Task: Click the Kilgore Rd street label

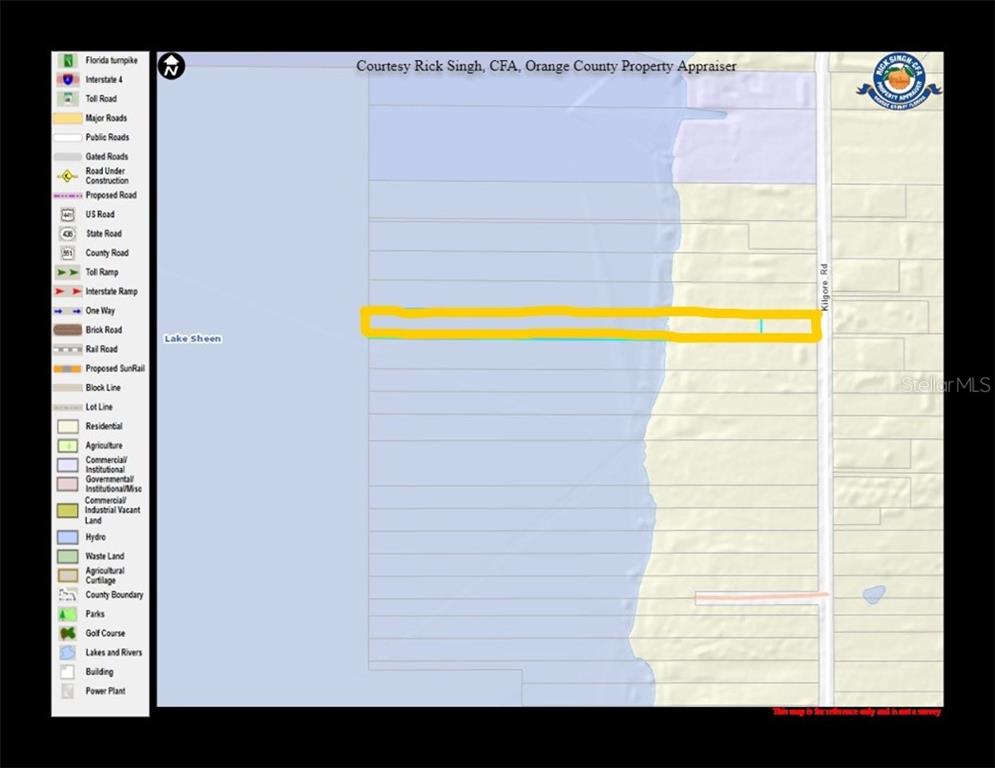Action: pos(825,287)
